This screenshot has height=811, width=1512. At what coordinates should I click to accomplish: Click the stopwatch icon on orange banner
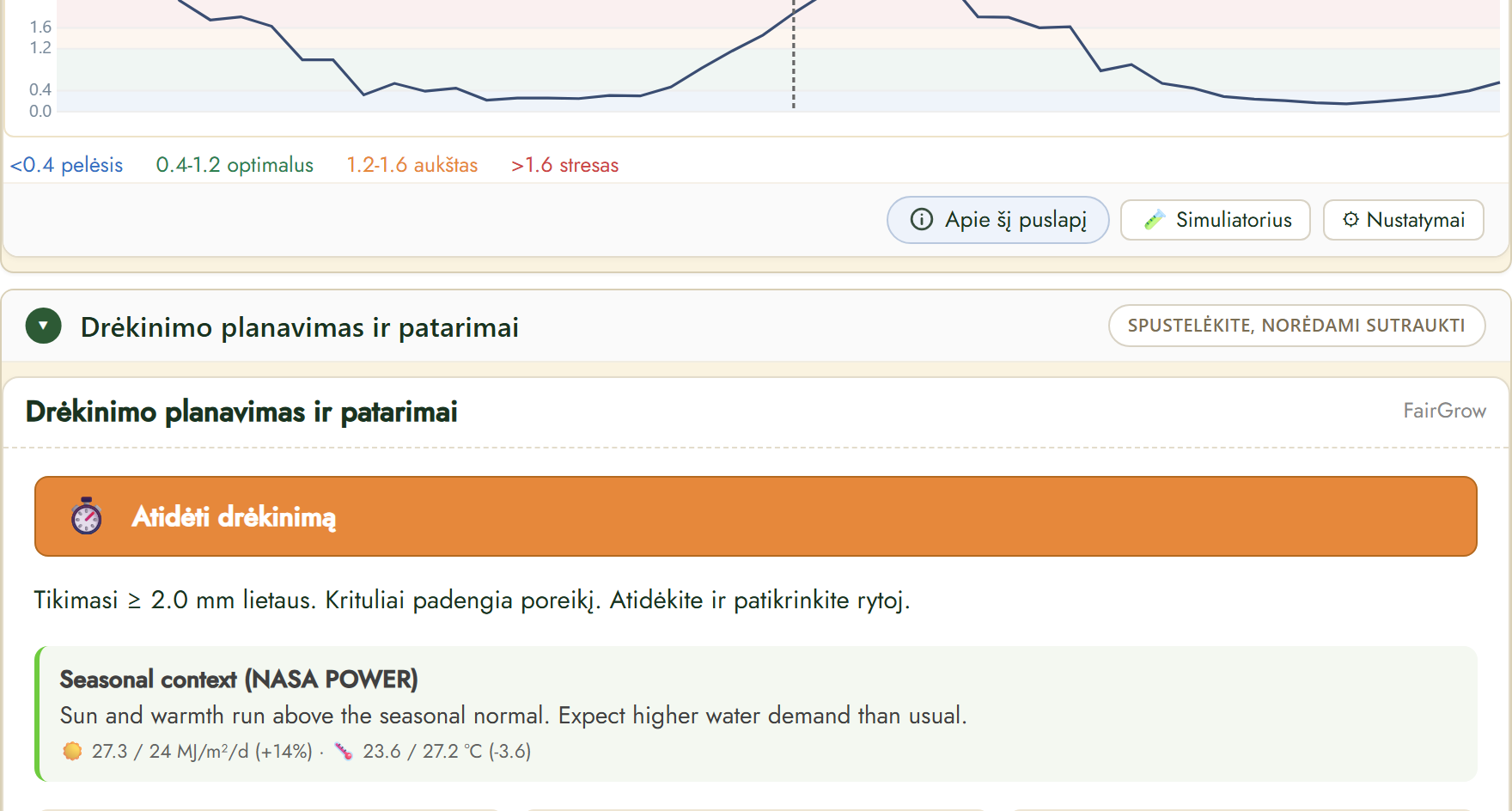(87, 516)
